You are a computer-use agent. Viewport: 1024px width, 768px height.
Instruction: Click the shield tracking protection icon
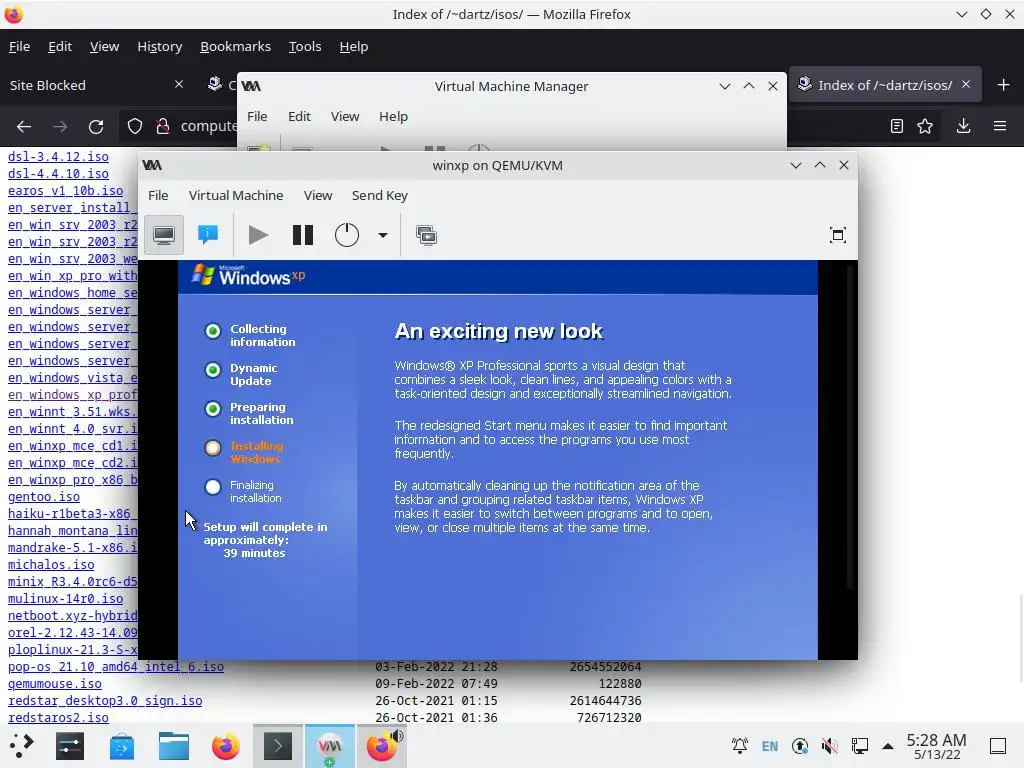pos(135,126)
